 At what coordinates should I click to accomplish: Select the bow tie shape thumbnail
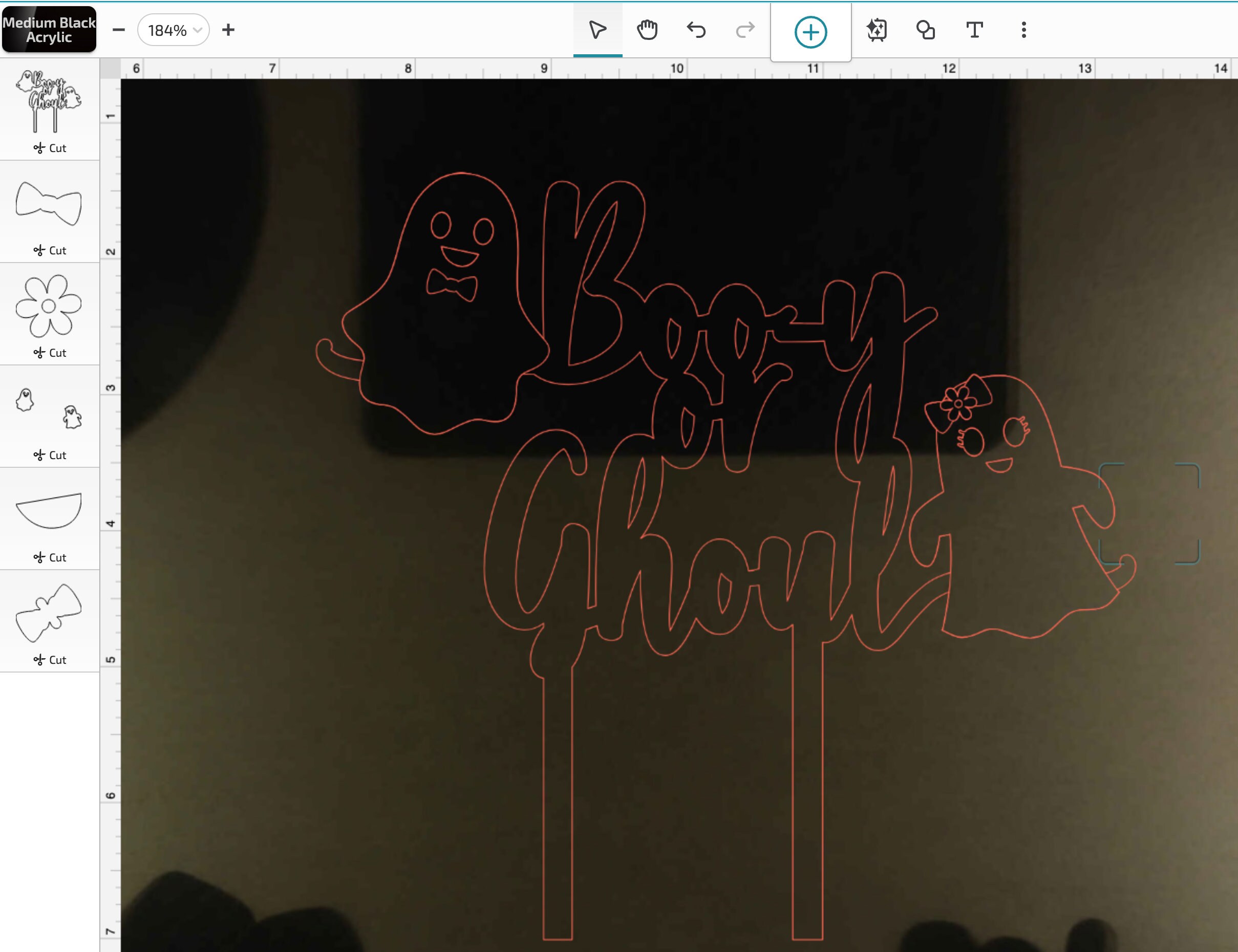coord(49,203)
